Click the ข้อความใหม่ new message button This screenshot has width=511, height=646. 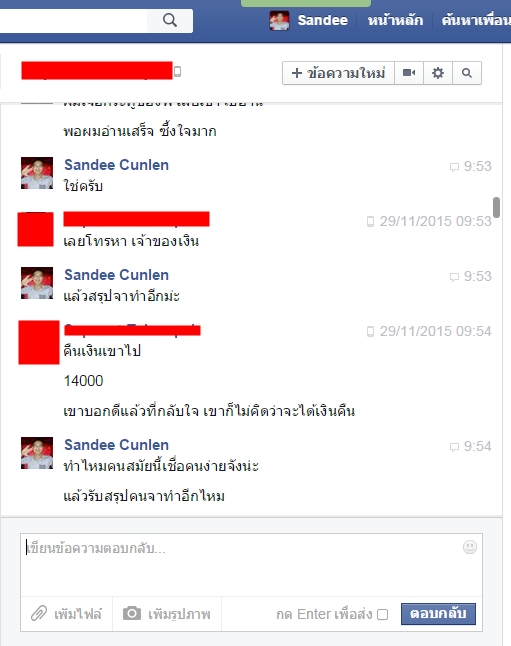[338, 73]
